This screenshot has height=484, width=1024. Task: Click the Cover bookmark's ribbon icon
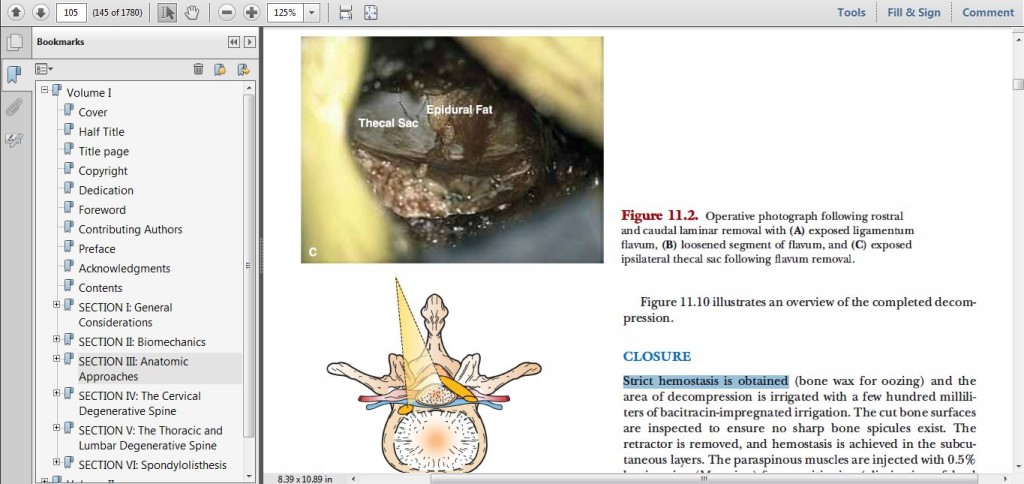coord(69,110)
